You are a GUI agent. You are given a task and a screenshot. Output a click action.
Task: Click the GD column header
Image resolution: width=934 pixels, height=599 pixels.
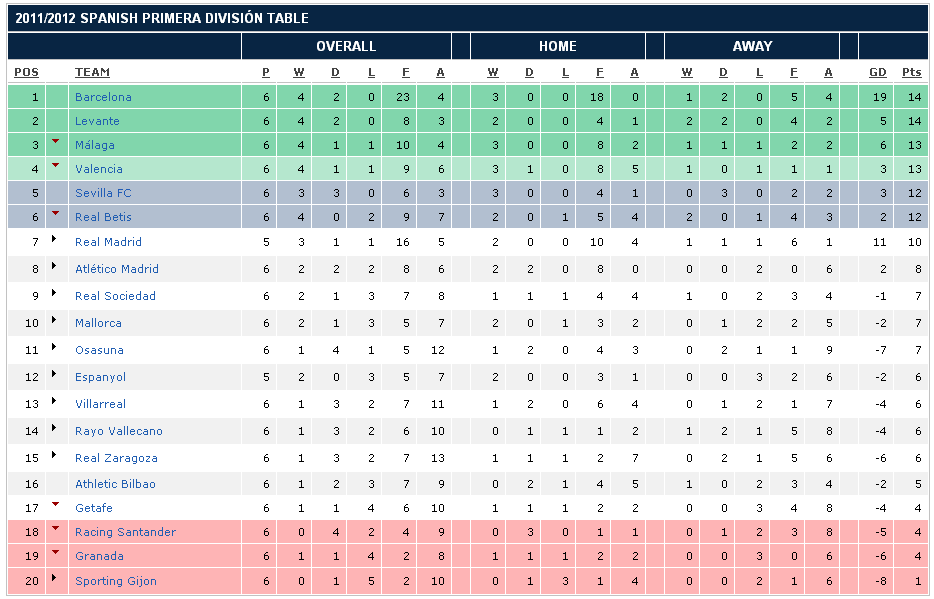[877, 72]
